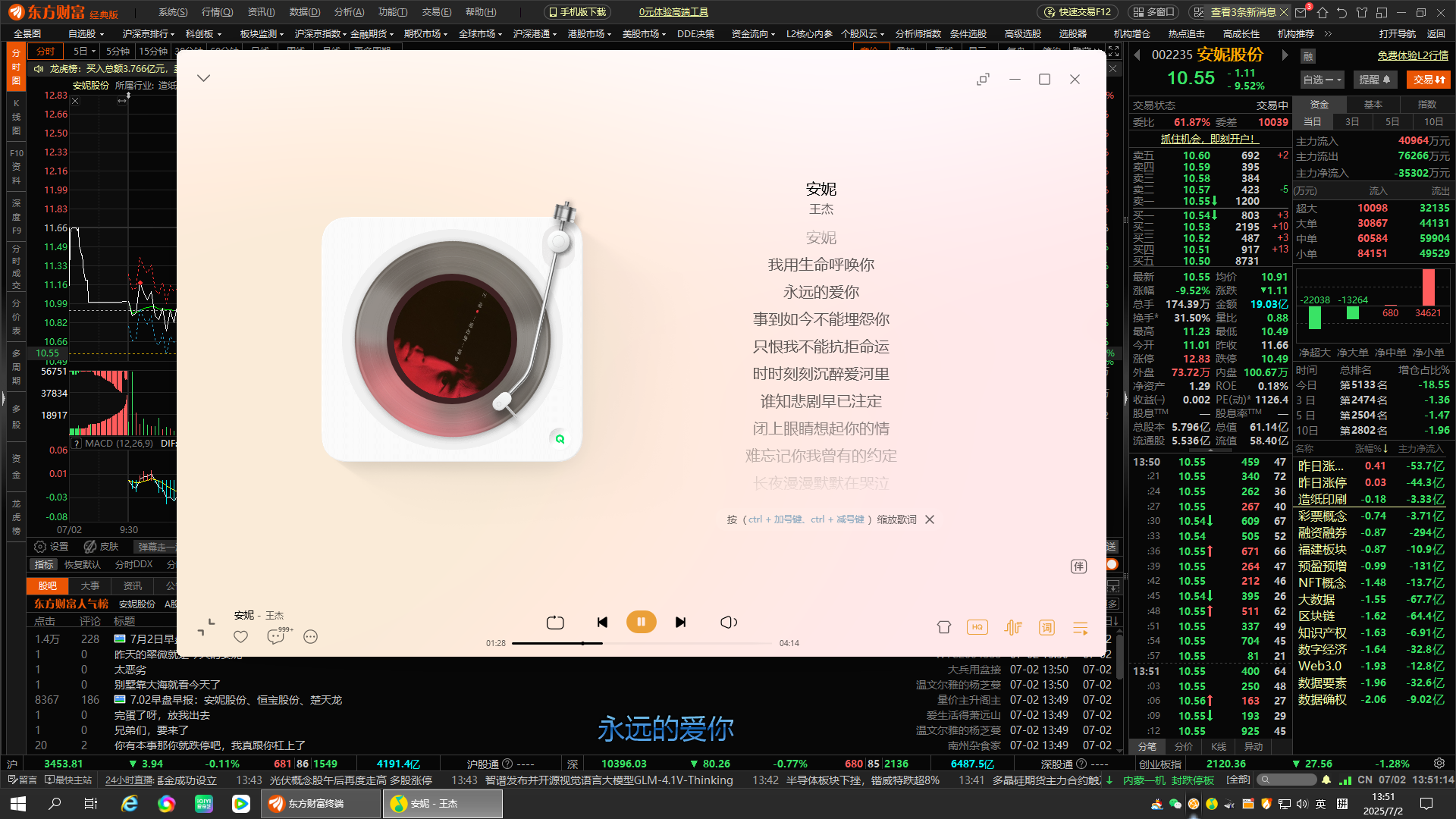Open the 交易(E) menu
This screenshot has height=819, width=1456.
pos(436,12)
